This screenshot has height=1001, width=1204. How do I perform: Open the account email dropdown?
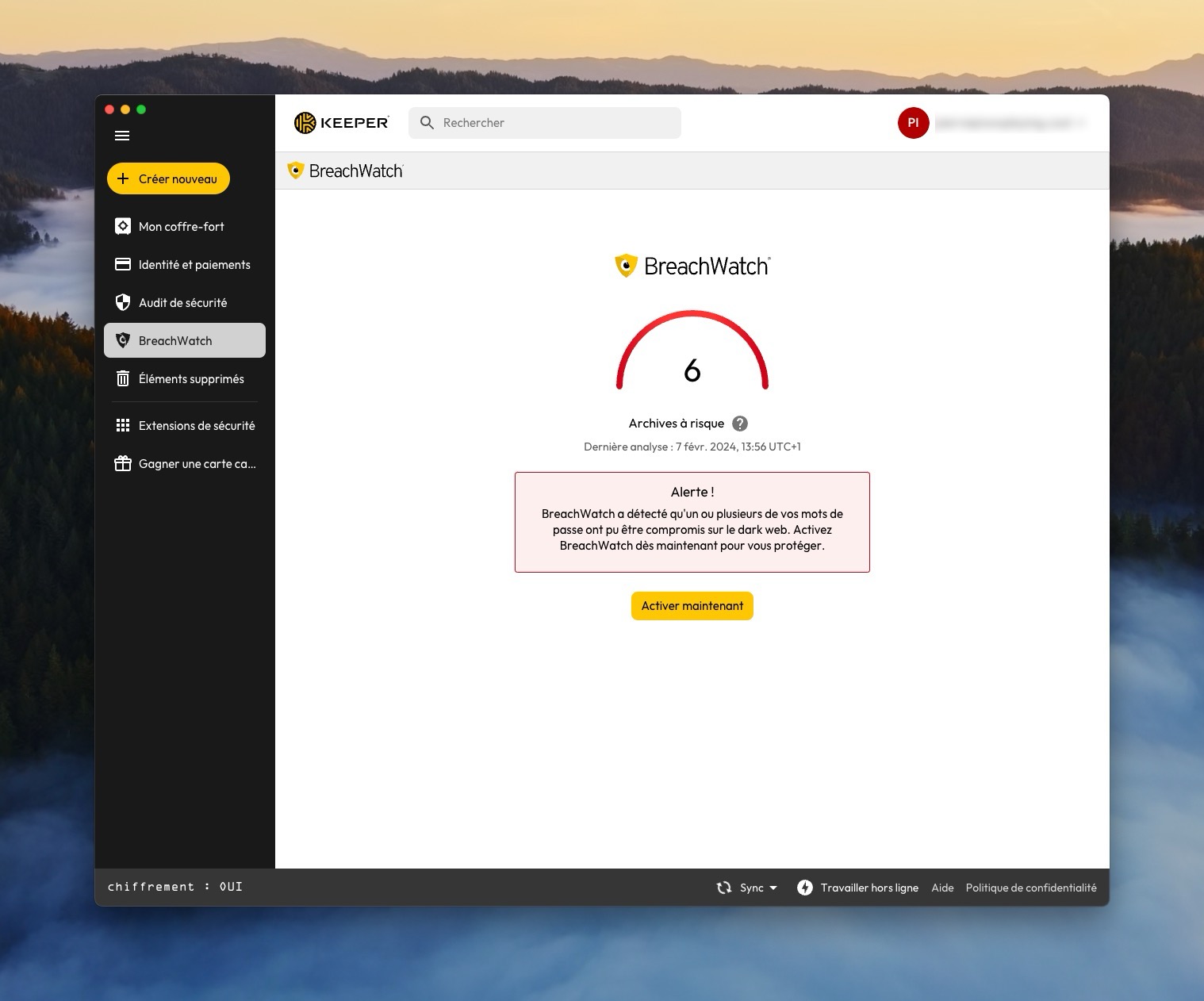pos(1010,123)
